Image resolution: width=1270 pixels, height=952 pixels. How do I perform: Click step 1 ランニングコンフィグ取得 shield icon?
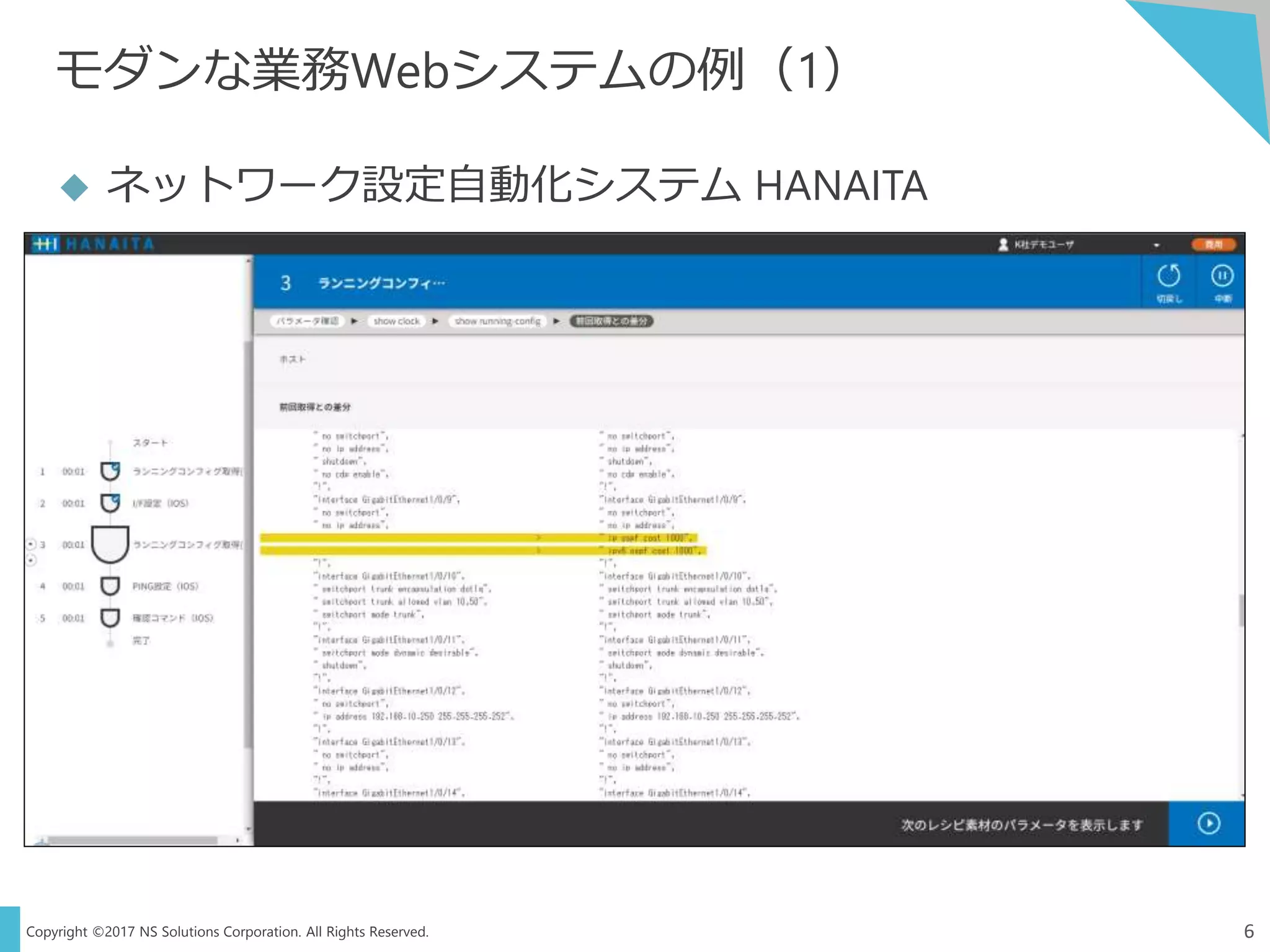click(110, 472)
